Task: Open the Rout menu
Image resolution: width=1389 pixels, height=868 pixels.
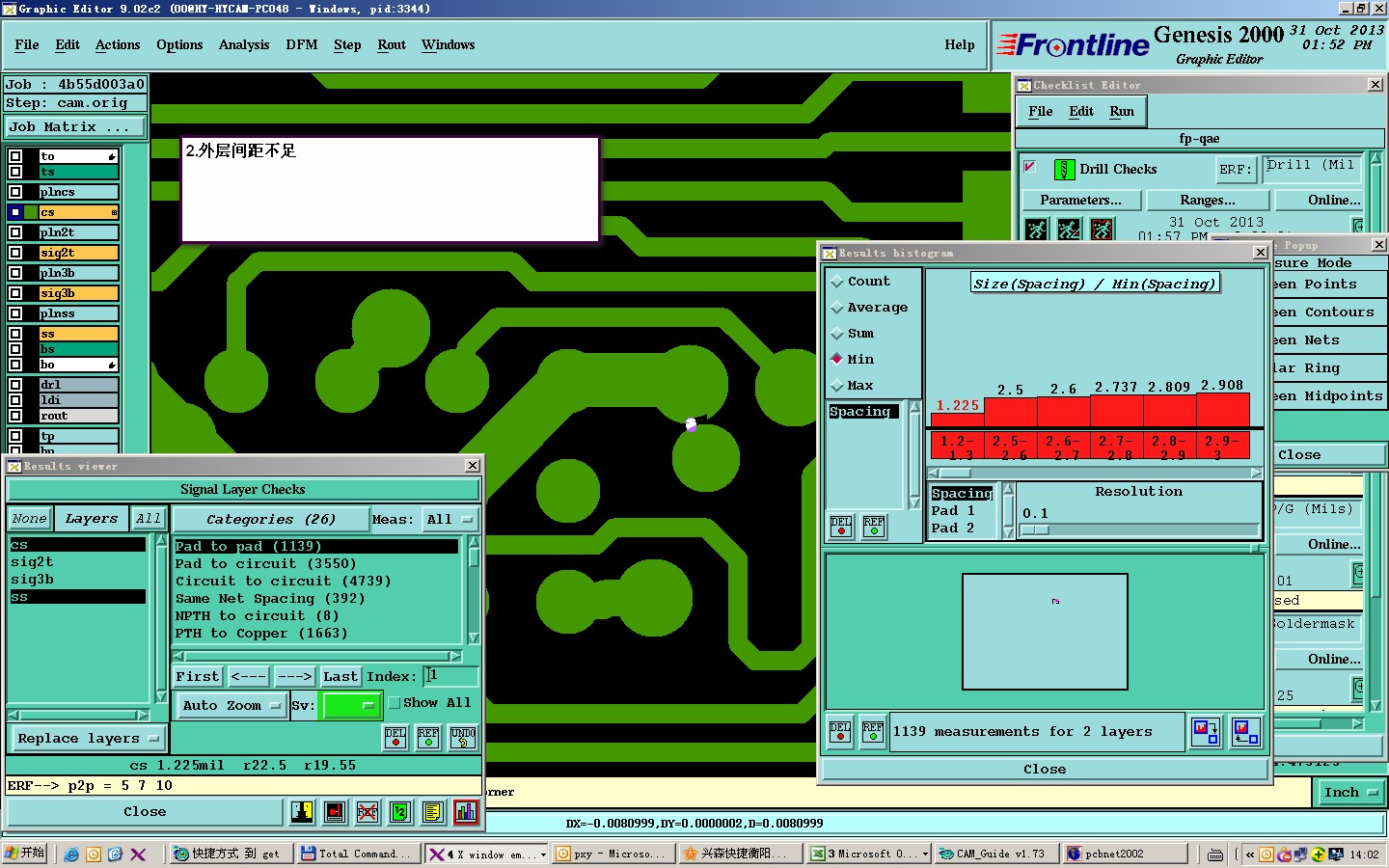Action: coord(392,45)
